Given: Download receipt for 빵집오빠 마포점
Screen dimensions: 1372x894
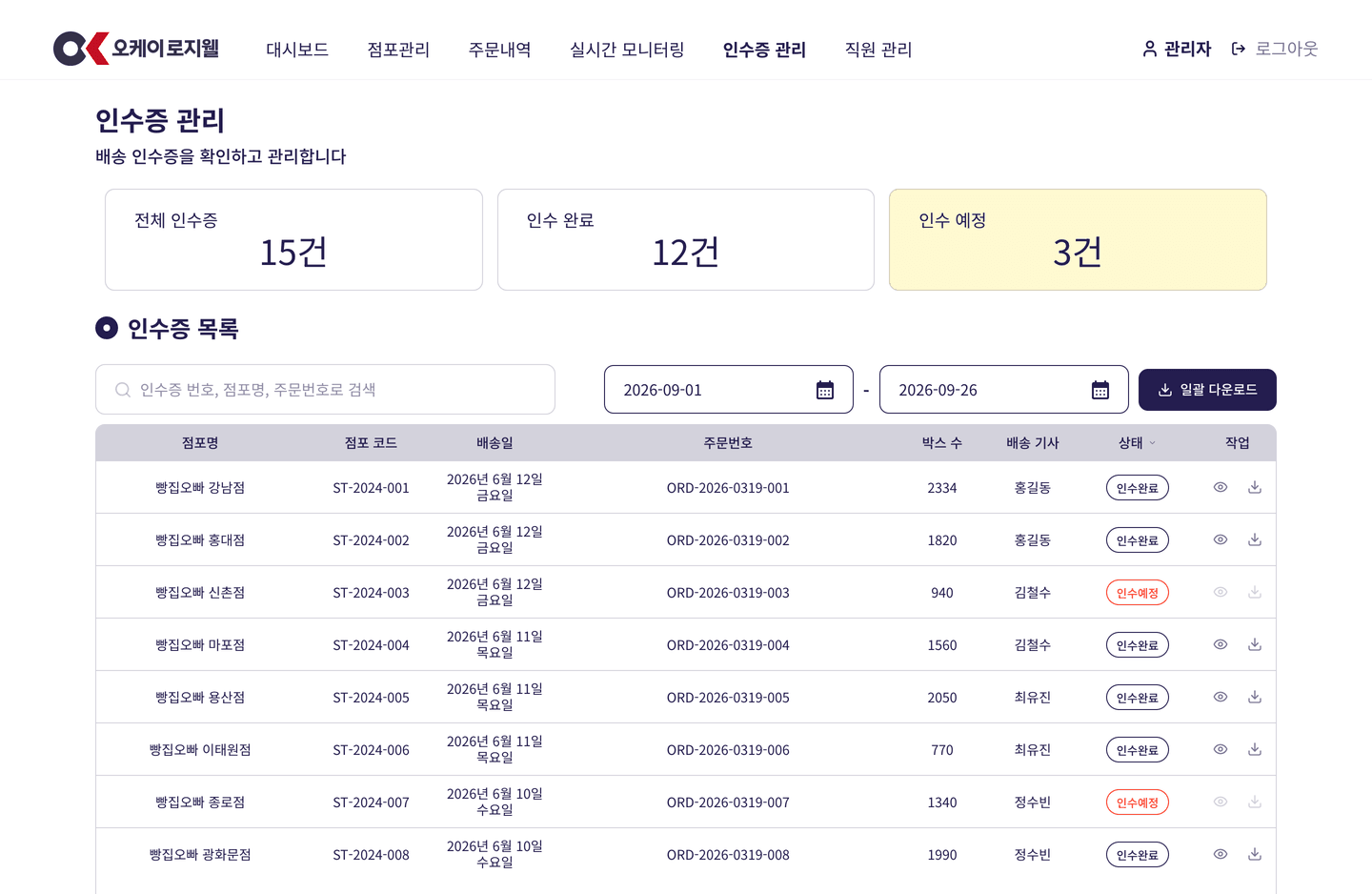Looking at the screenshot, I should pos(1255,644).
